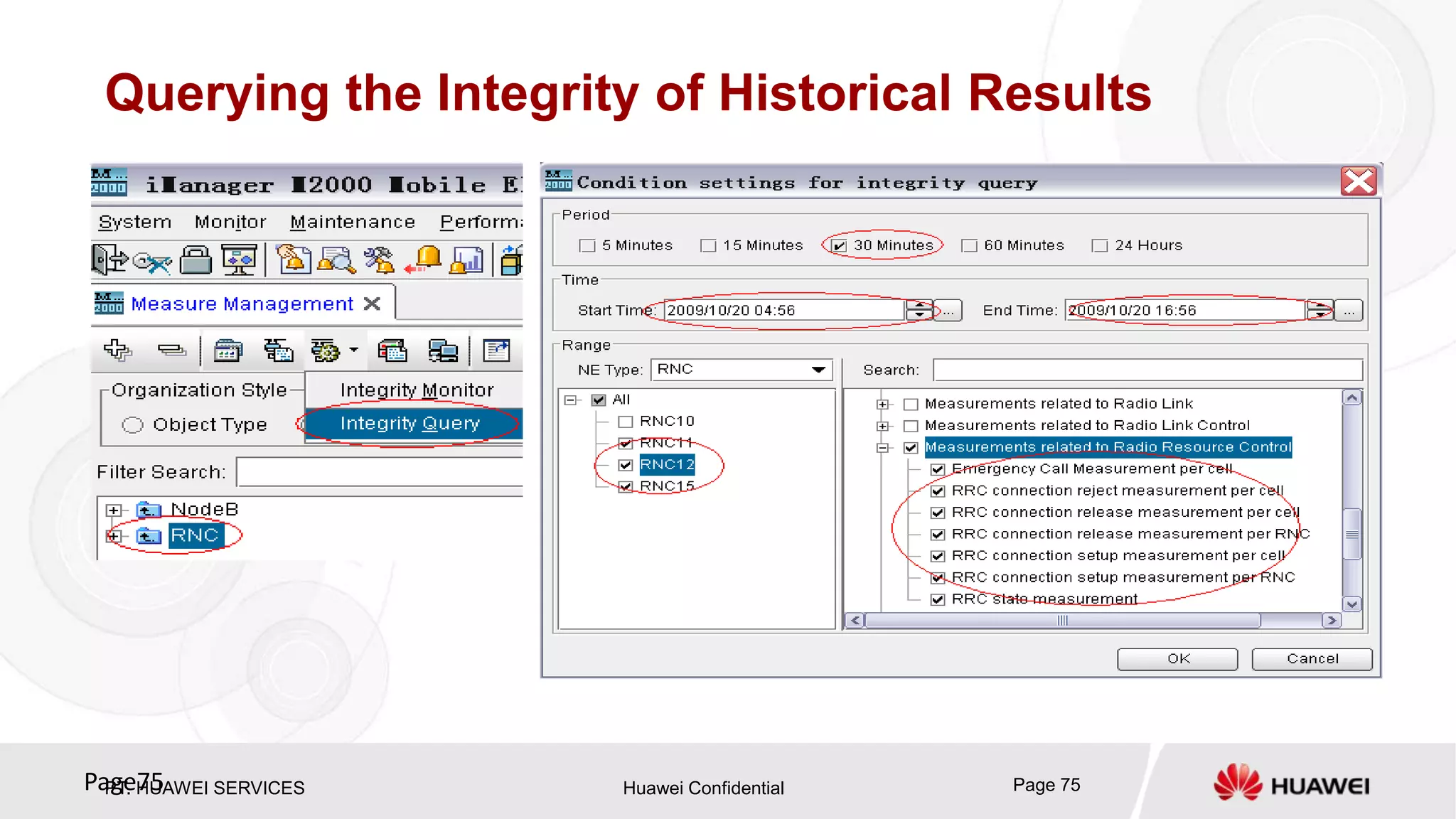Check the 15 Minutes period checkbox
The image size is (1456, 819).
(708, 246)
